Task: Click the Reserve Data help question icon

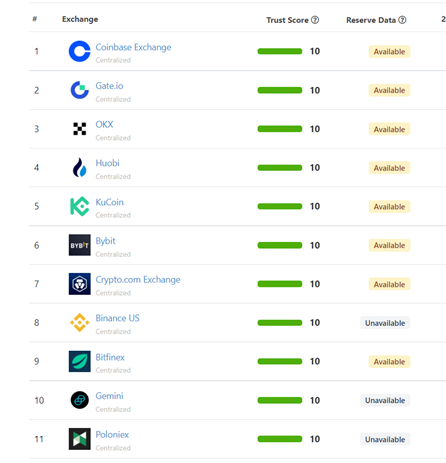Action: 402,20
